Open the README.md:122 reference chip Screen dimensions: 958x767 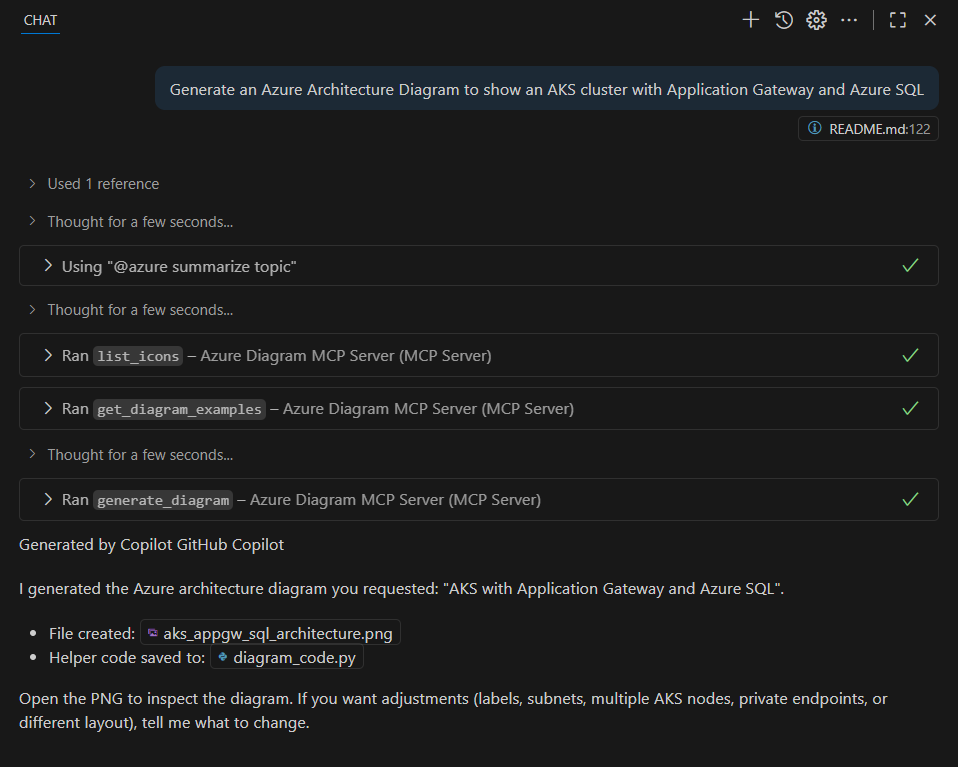(868, 128)
